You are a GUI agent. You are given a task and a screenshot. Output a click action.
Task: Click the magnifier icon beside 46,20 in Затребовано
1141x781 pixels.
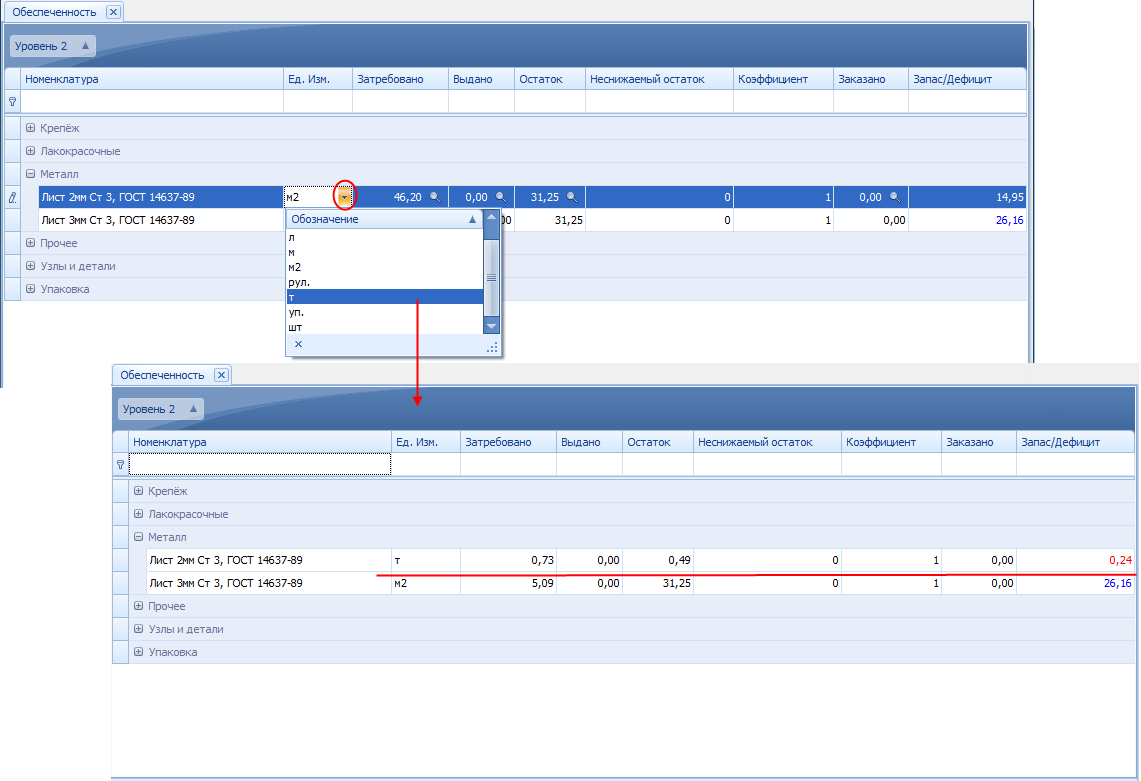coord(434,197)
